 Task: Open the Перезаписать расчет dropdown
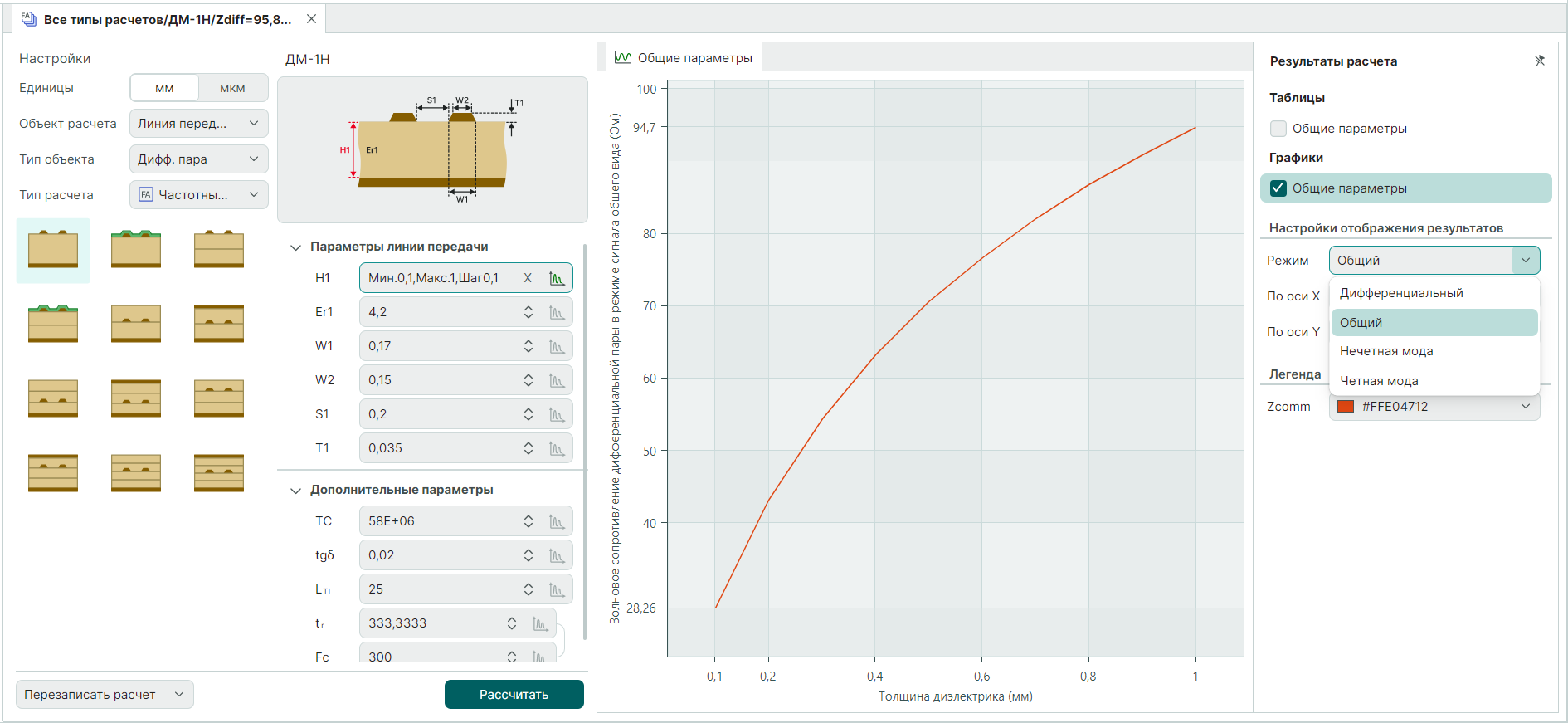[105, 695]
